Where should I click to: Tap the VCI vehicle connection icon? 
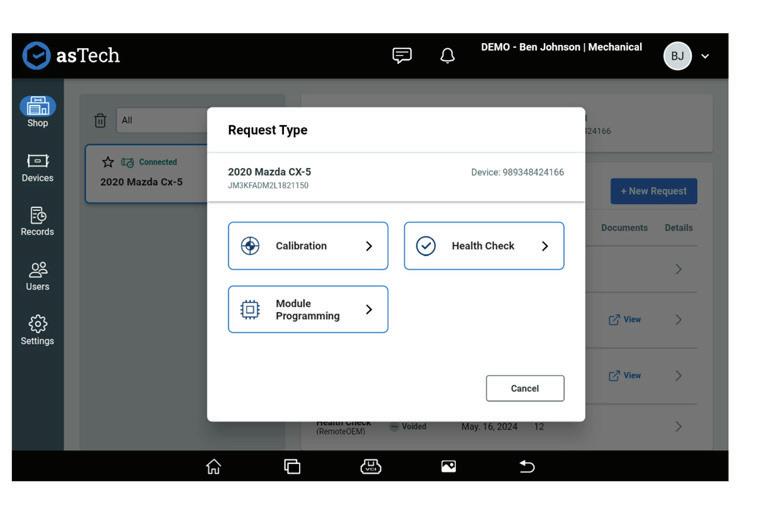pos(371,467)
